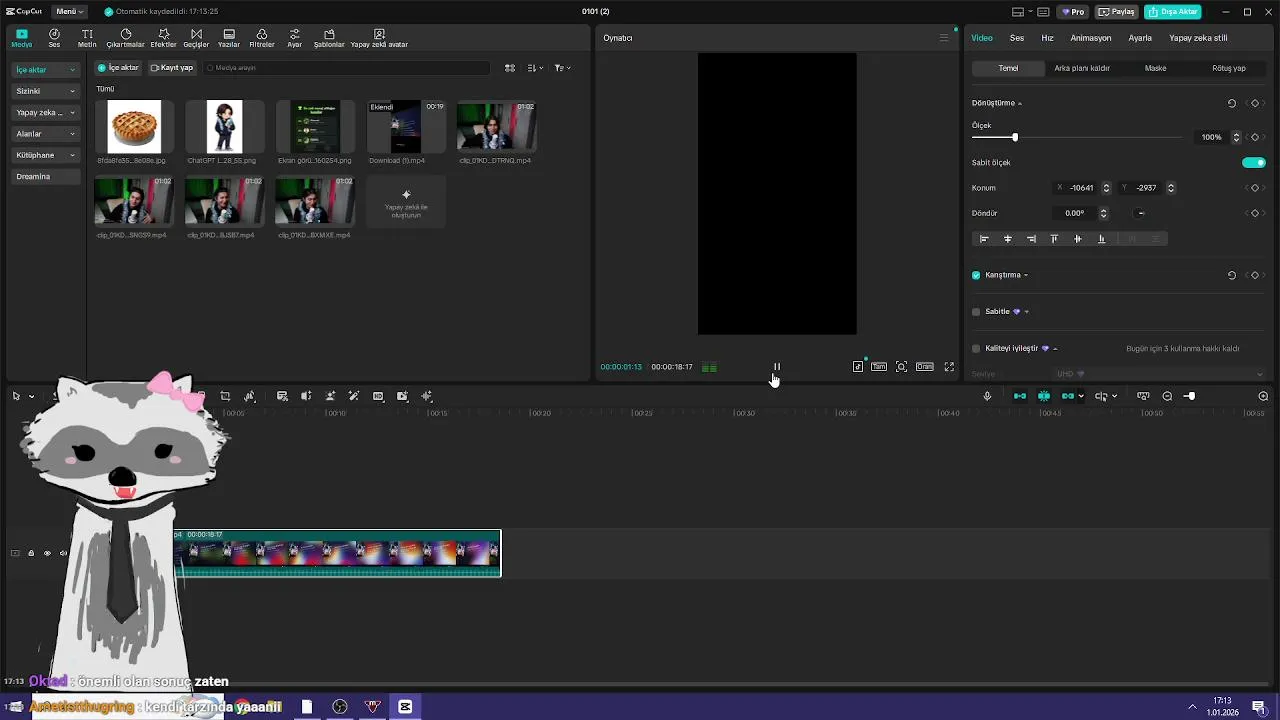Expand the Sizinki sidebar section

[x=46, y=91]
